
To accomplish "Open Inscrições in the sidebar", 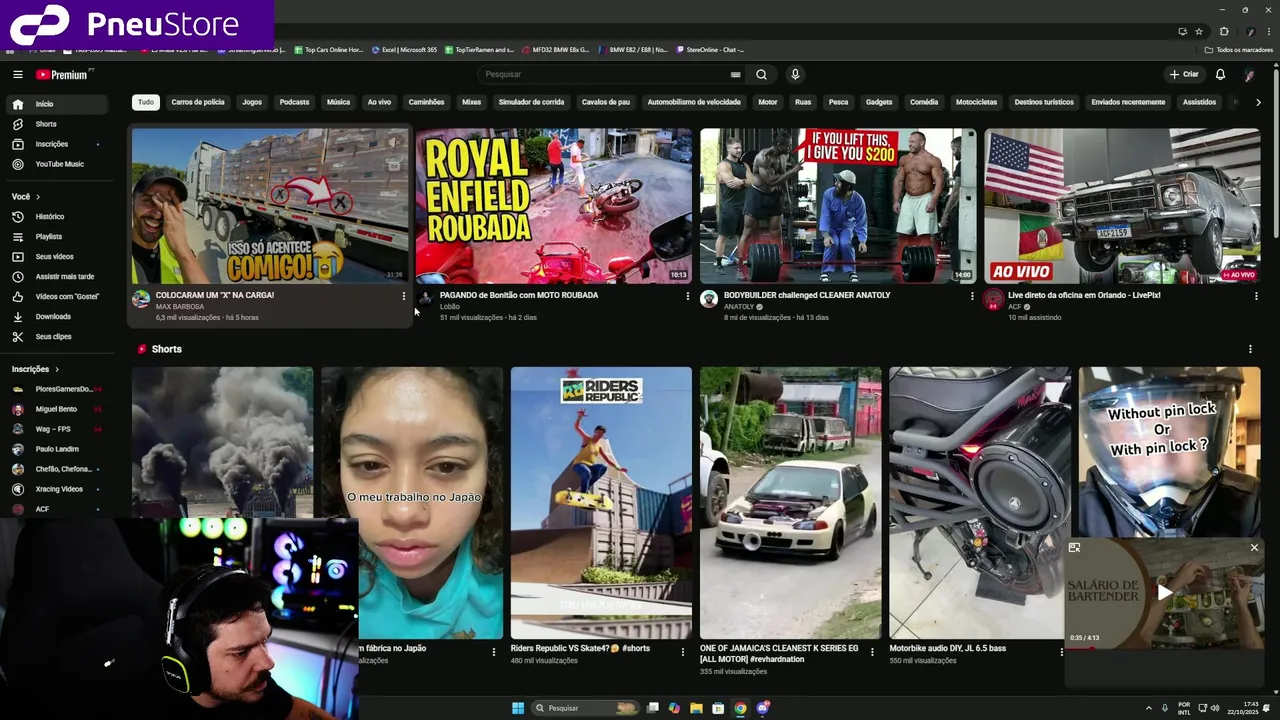I will click(x=58, y=144).
